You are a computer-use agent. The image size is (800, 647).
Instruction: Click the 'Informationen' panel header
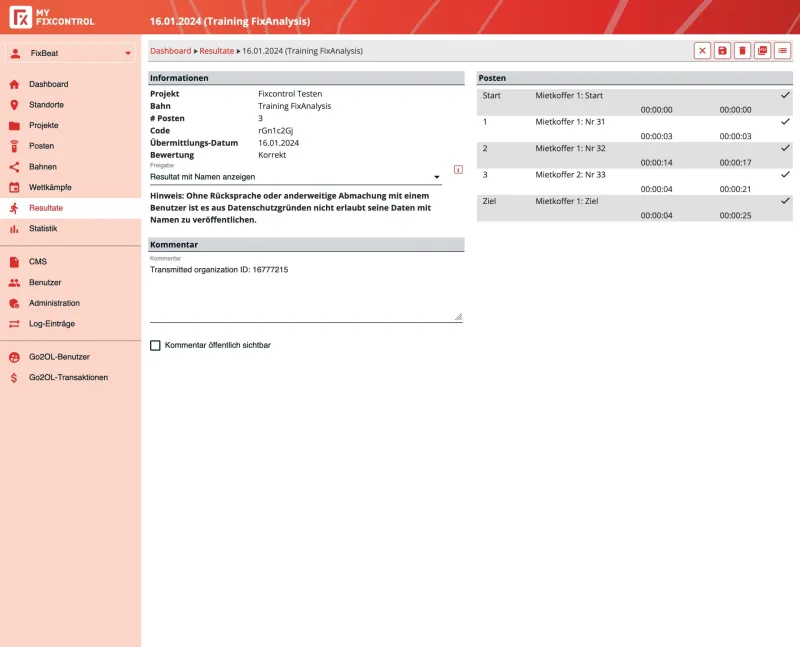tap(306, 78)
